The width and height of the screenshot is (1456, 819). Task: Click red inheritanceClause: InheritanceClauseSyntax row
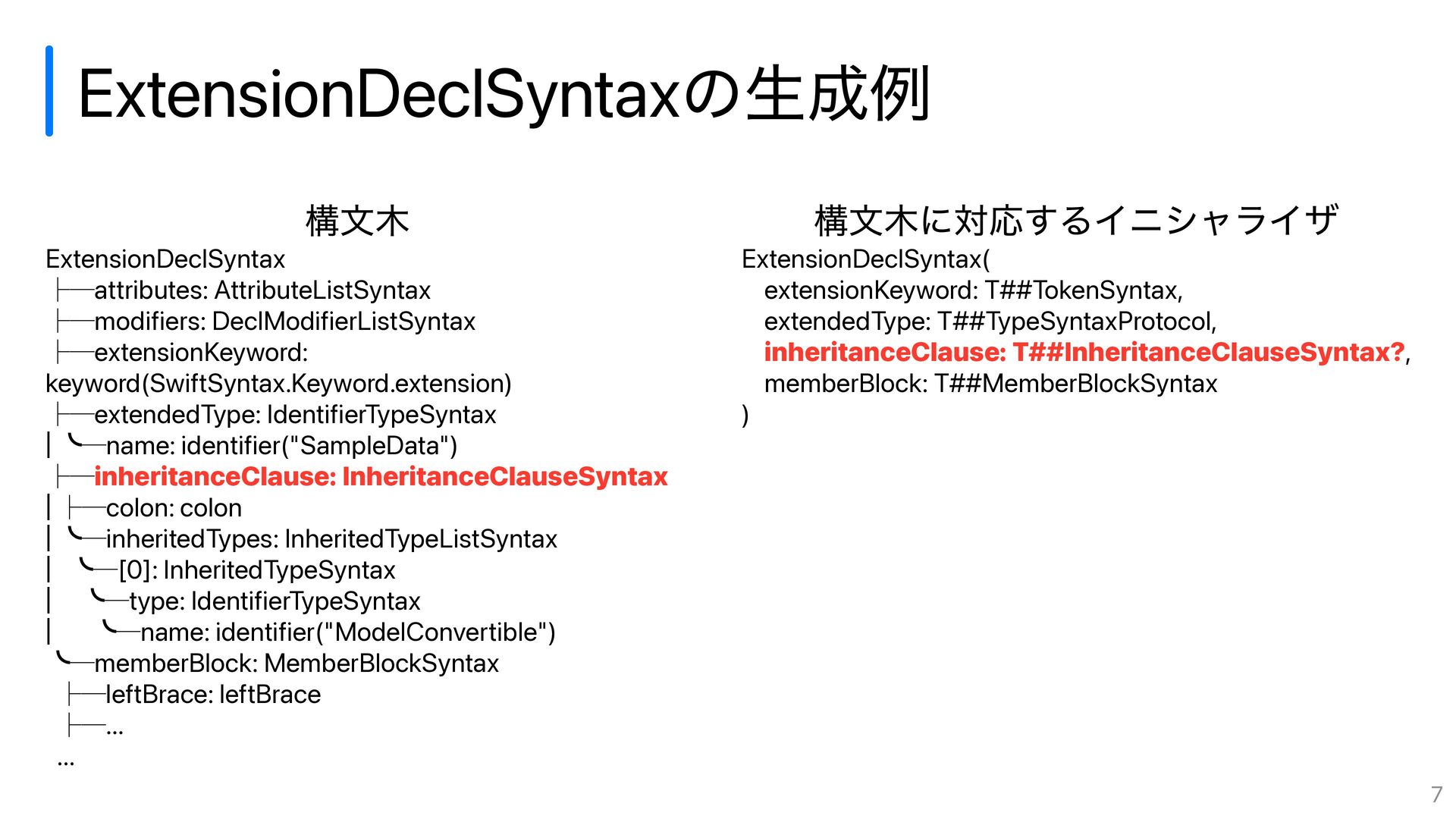point(381,477)
